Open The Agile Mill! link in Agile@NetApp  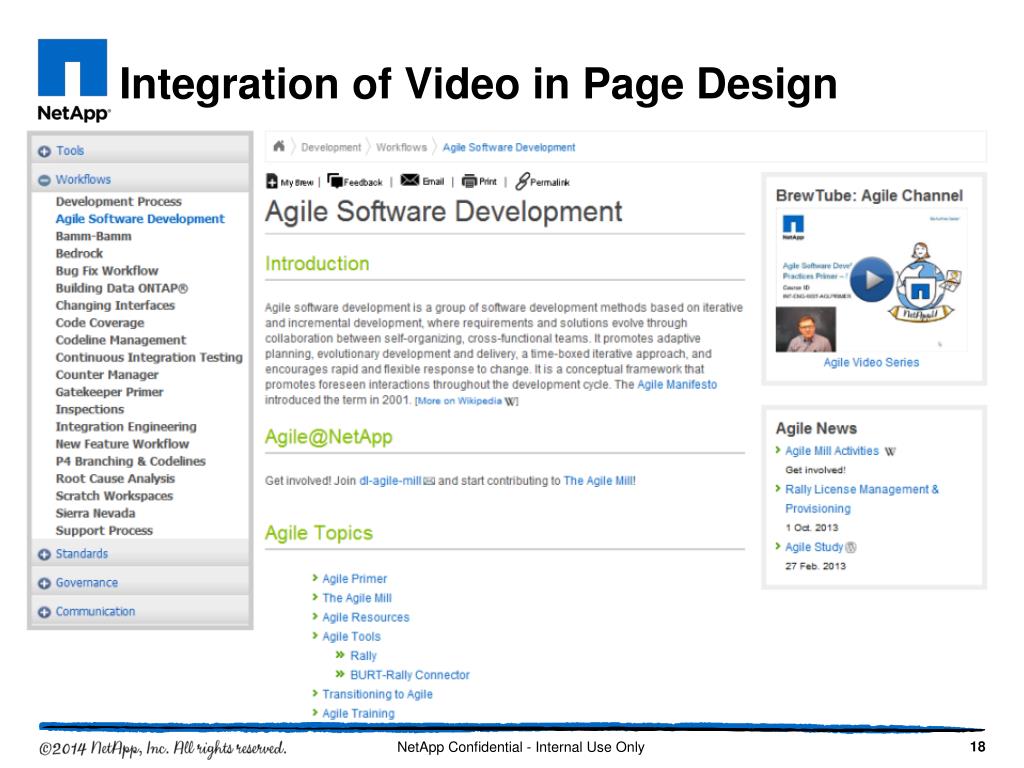coord(600,481)
